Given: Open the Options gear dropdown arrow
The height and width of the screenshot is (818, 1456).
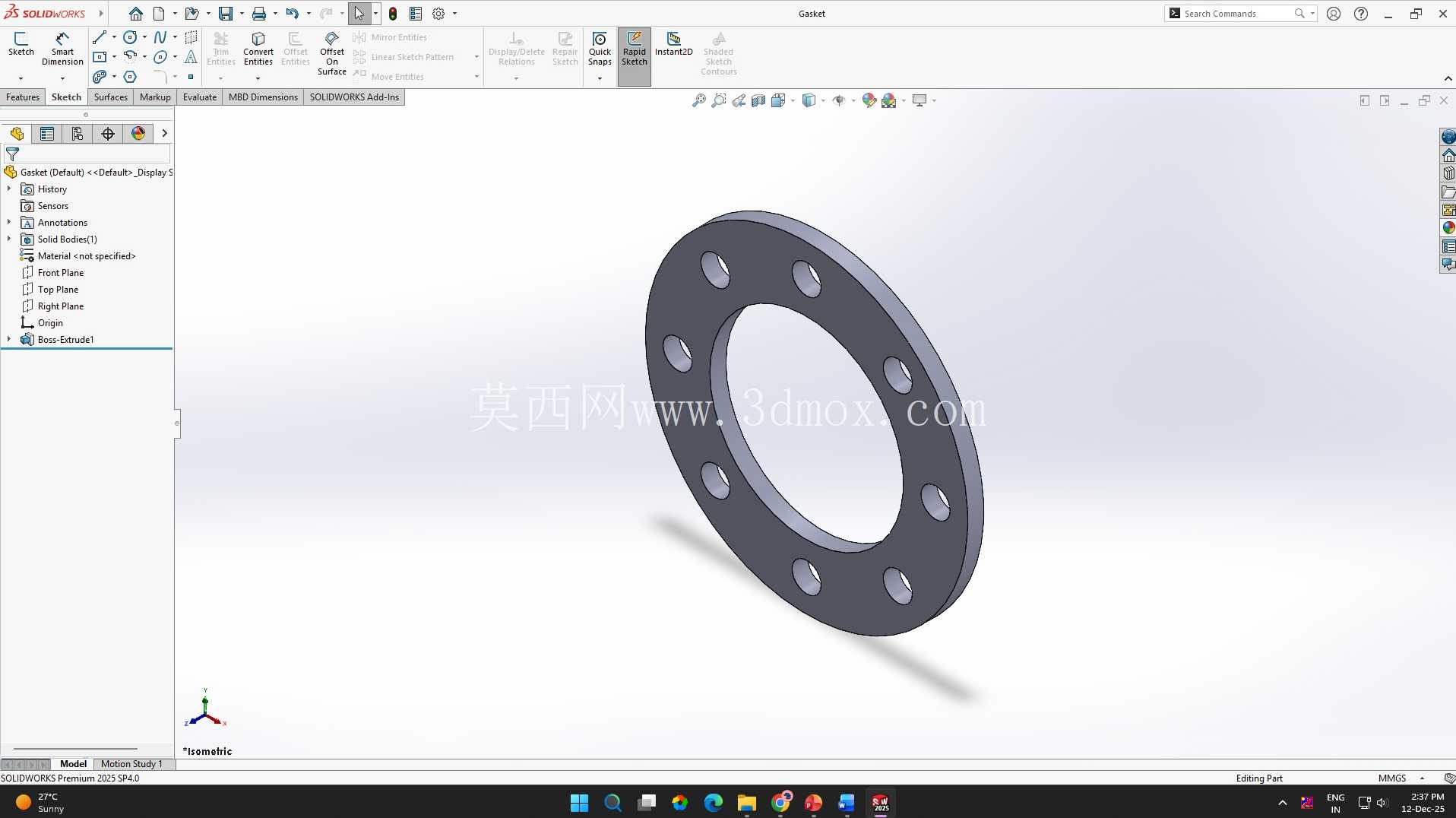Looking at the screenshot, I should click(x=454, y=14).
